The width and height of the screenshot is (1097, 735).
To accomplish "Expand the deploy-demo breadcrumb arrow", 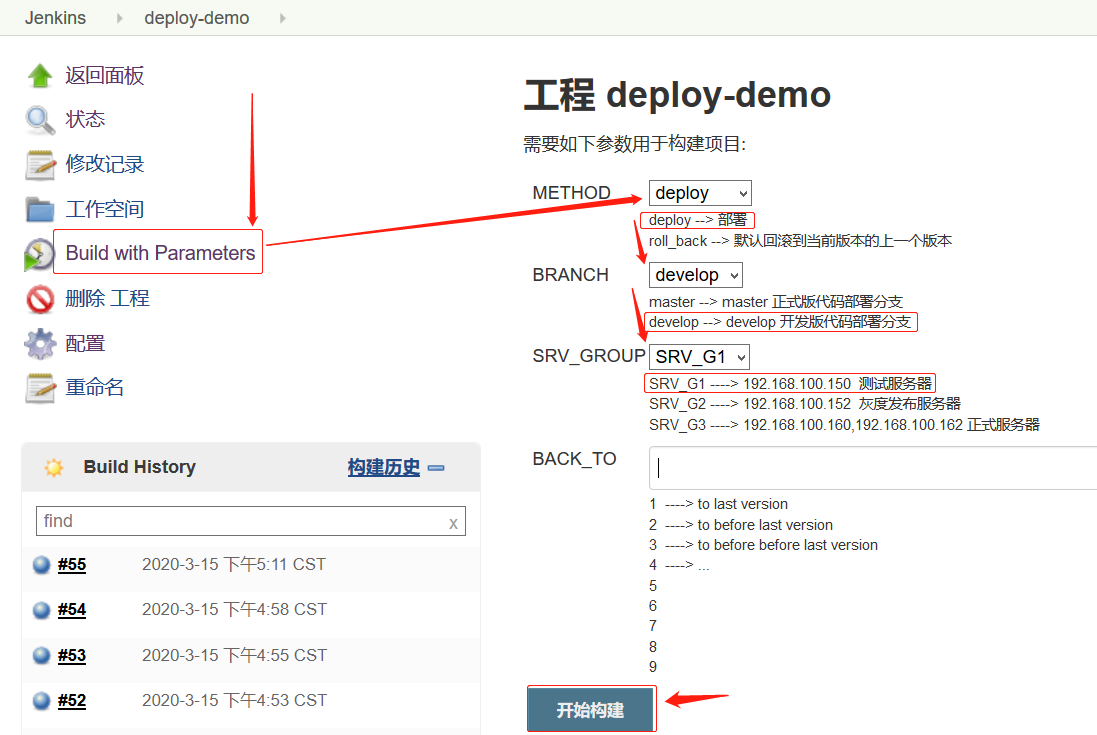I will point(283,18).
